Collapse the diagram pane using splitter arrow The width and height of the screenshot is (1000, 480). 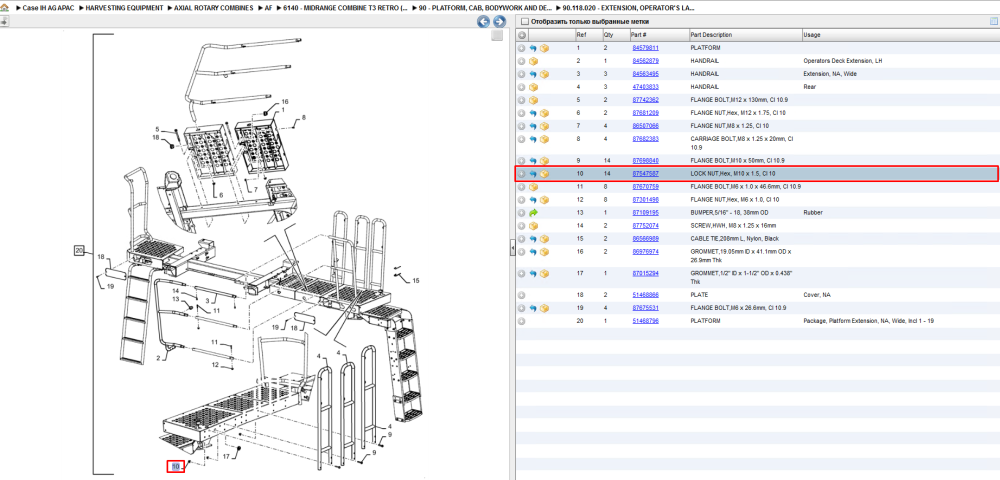(x=512, y=249)
